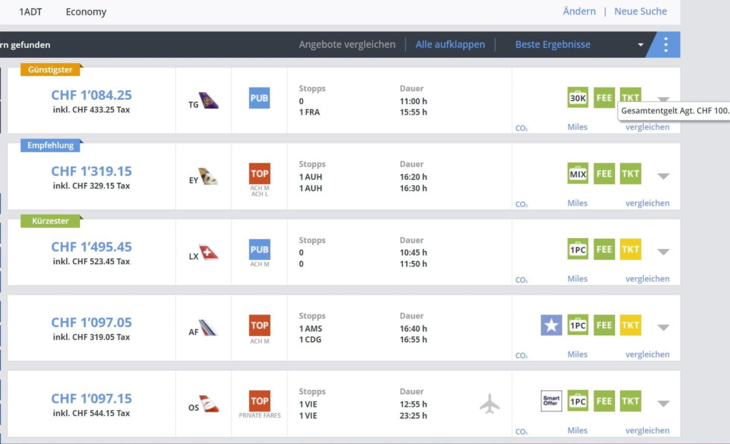Open the three-dot options menu
This screenshot has height=444, width=730.
[666, 45]
